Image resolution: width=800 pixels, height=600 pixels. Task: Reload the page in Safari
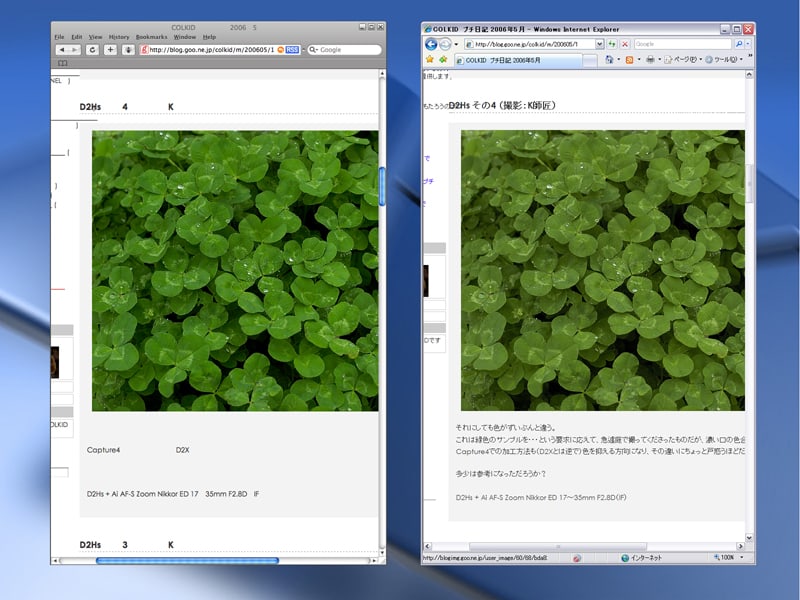(x=92, y=49)
